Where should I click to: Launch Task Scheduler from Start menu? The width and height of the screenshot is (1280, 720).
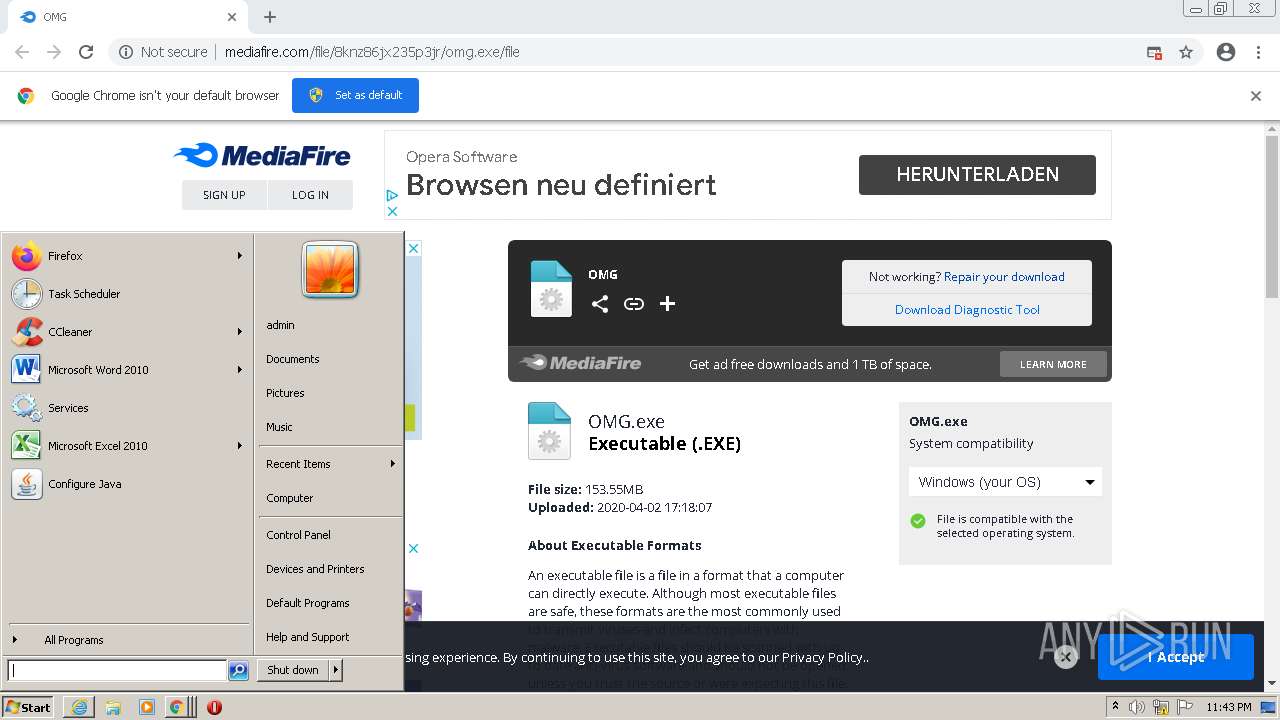click(x=127, y=294)
